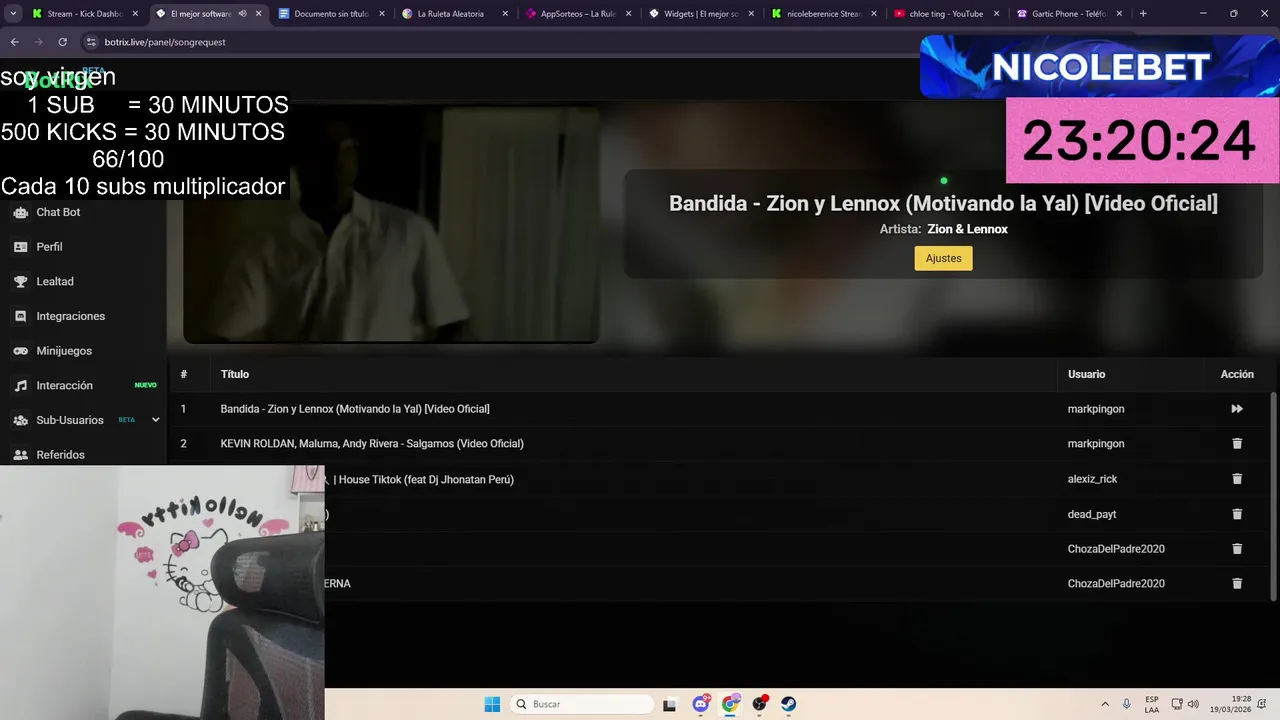Click the Título column header
Image resolution: width=1280 pixels, height=720 pixels.
[235, 374]
